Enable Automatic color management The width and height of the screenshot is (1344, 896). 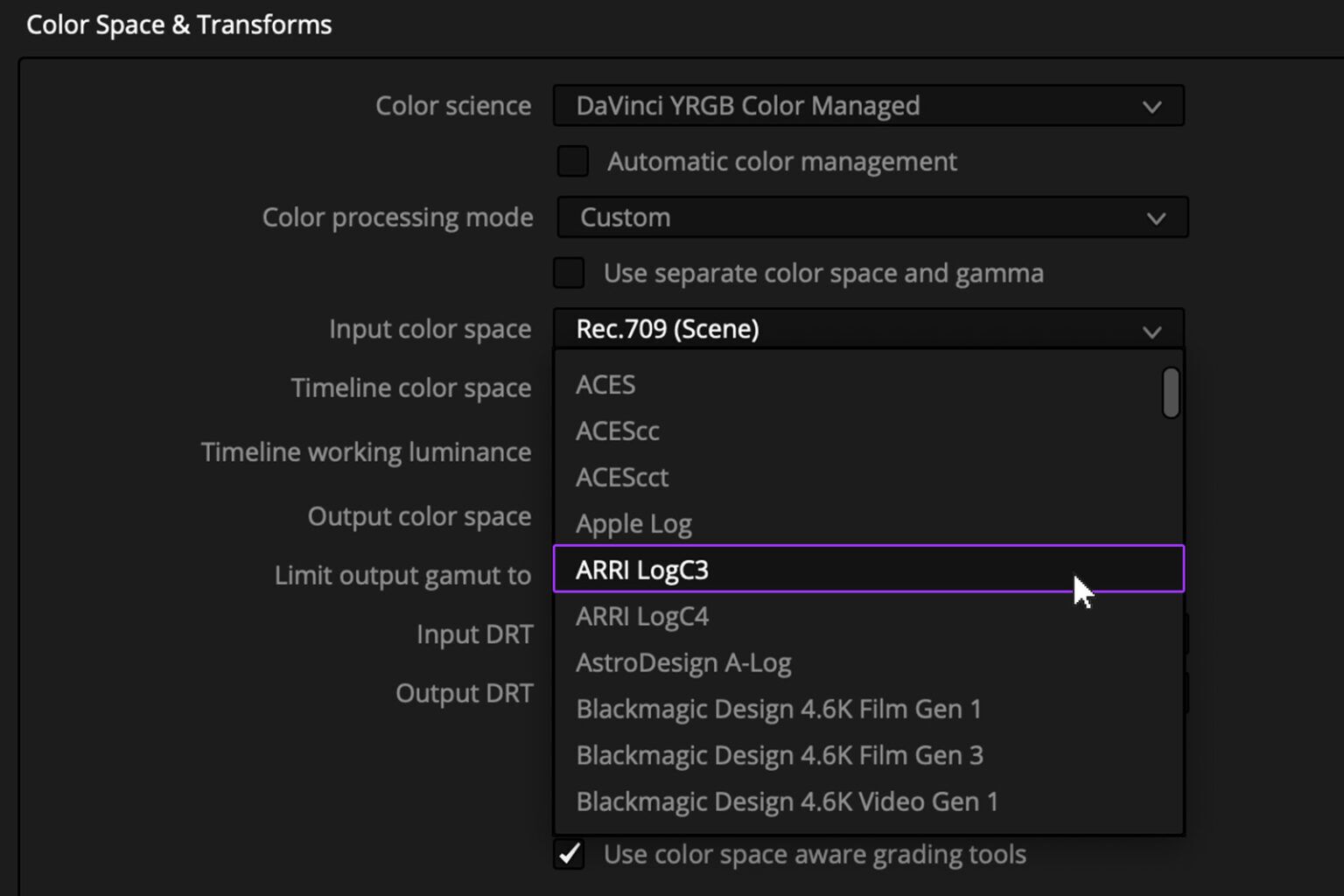572,161
